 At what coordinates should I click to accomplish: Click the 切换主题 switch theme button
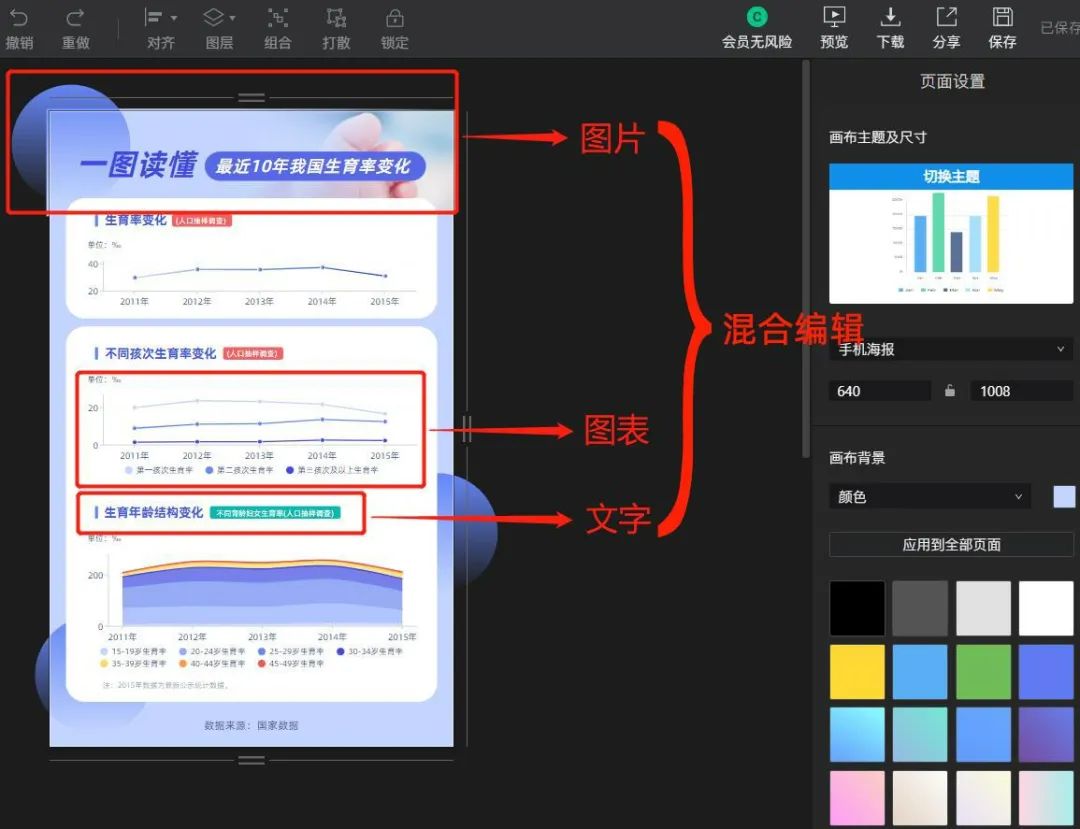[x=951, y=176]
